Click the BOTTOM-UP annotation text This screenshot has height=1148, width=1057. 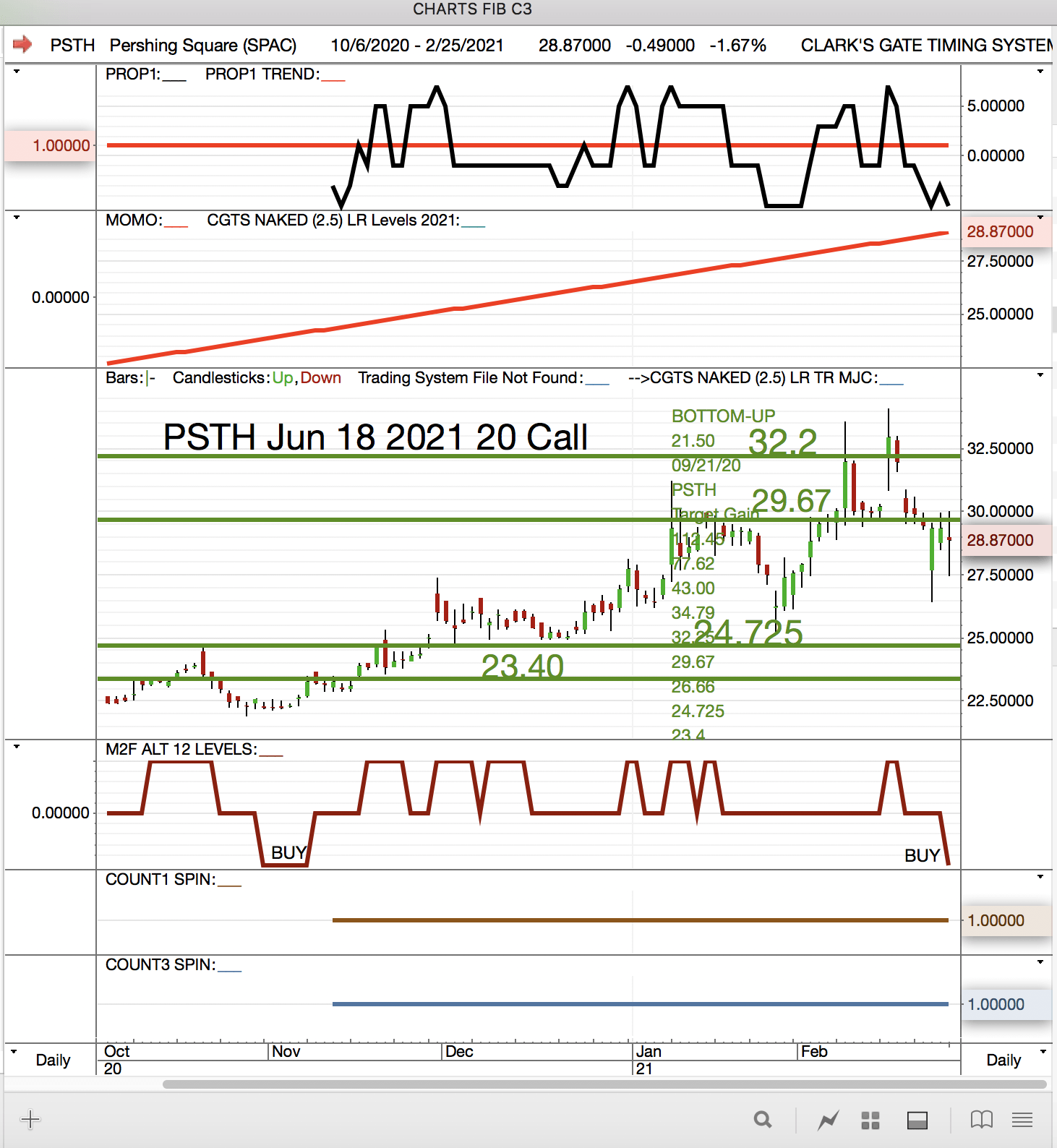click(723, 416)
